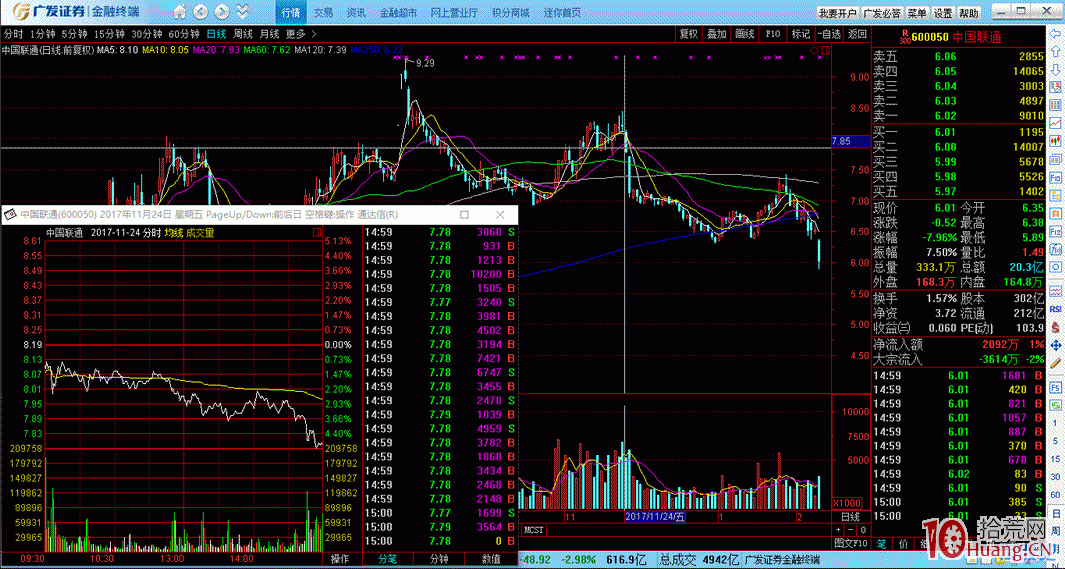Select the 操作 tab in intraday popup
The width and height of the screenshot is (1065, 569).
click(340, 559)
